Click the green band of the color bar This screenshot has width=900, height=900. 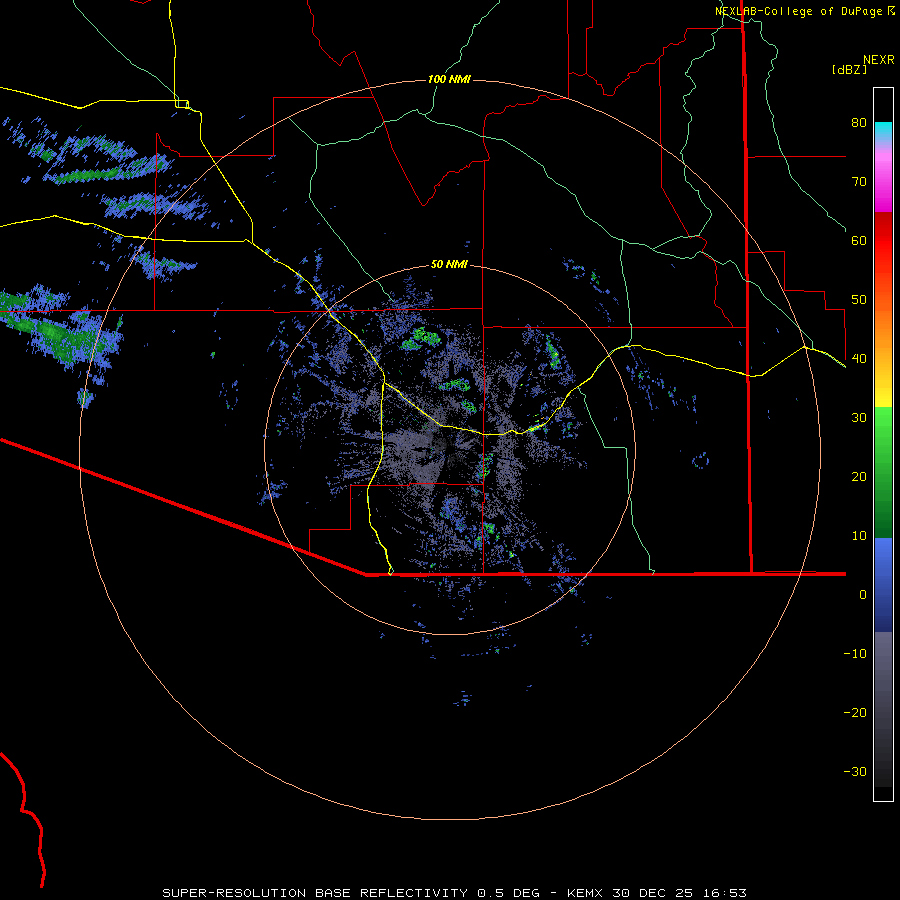tap(883, 472)
